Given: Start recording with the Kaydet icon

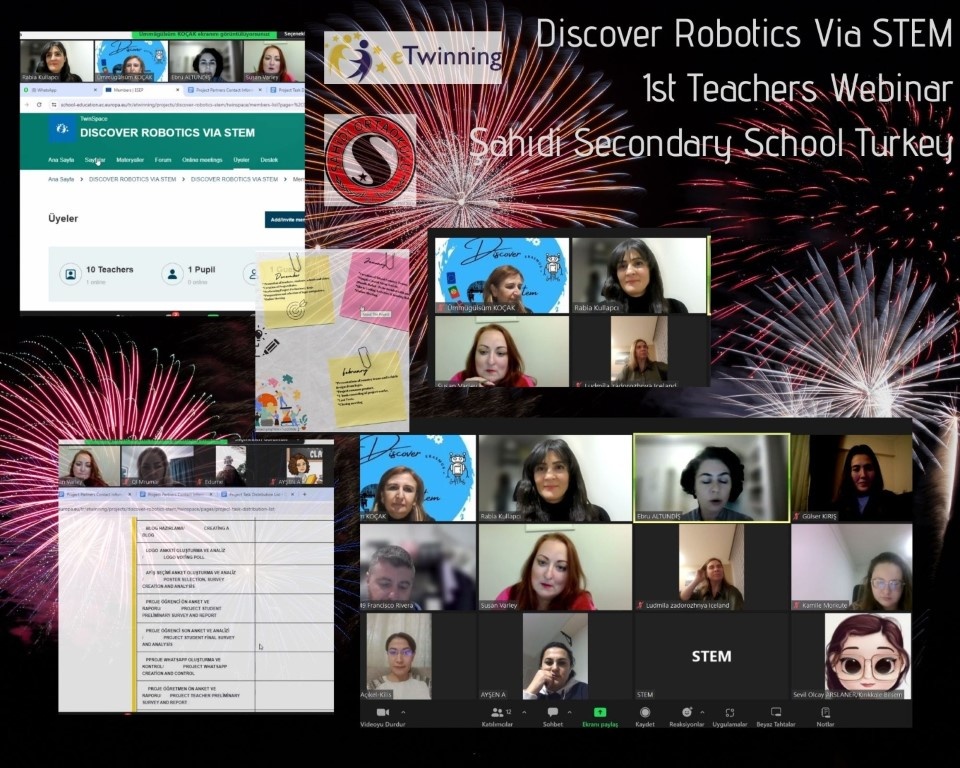Looking at the screenshot, I should point(644,713).
